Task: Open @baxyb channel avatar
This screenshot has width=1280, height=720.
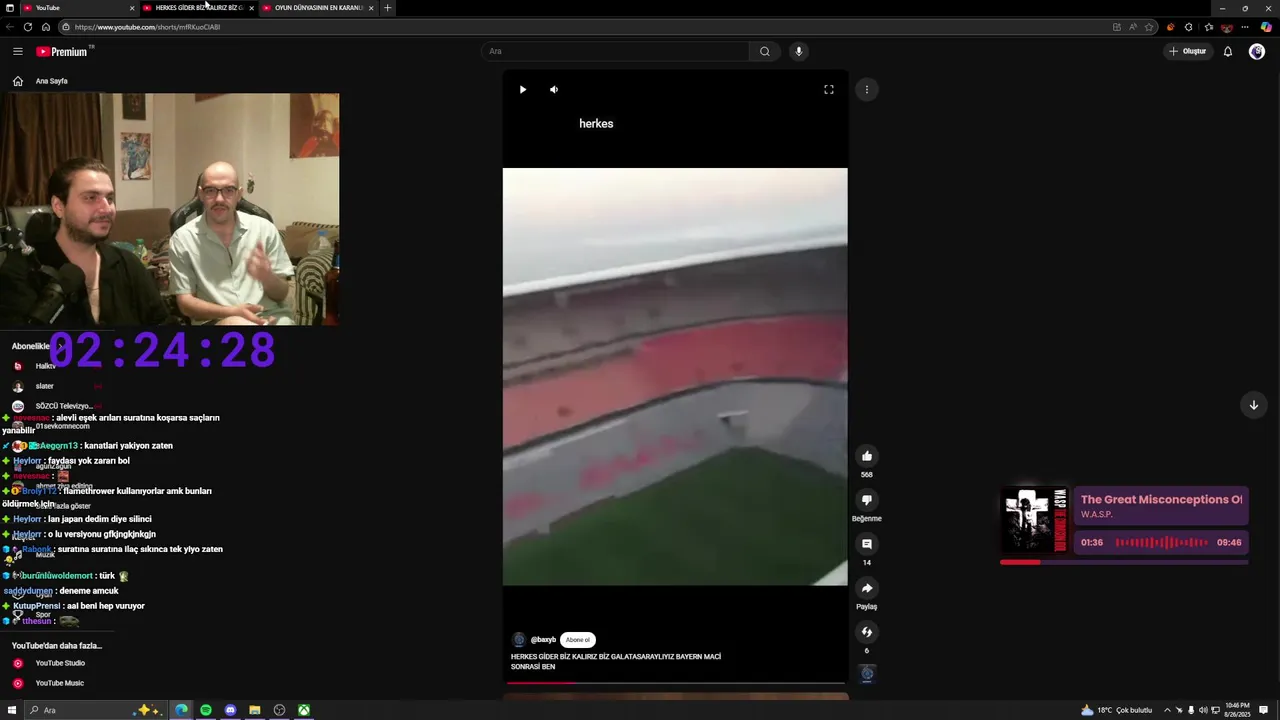Action: coord(518,640)
